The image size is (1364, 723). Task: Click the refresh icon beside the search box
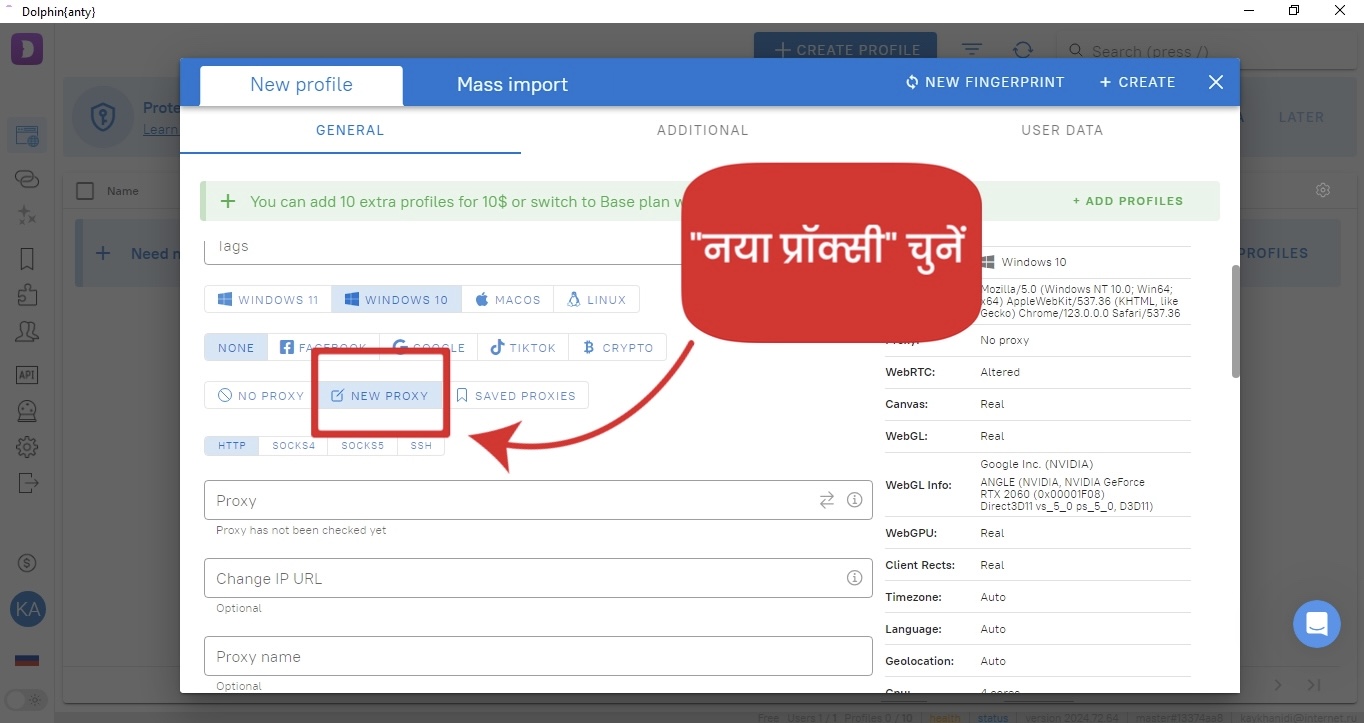click(x=1023, y=50)
